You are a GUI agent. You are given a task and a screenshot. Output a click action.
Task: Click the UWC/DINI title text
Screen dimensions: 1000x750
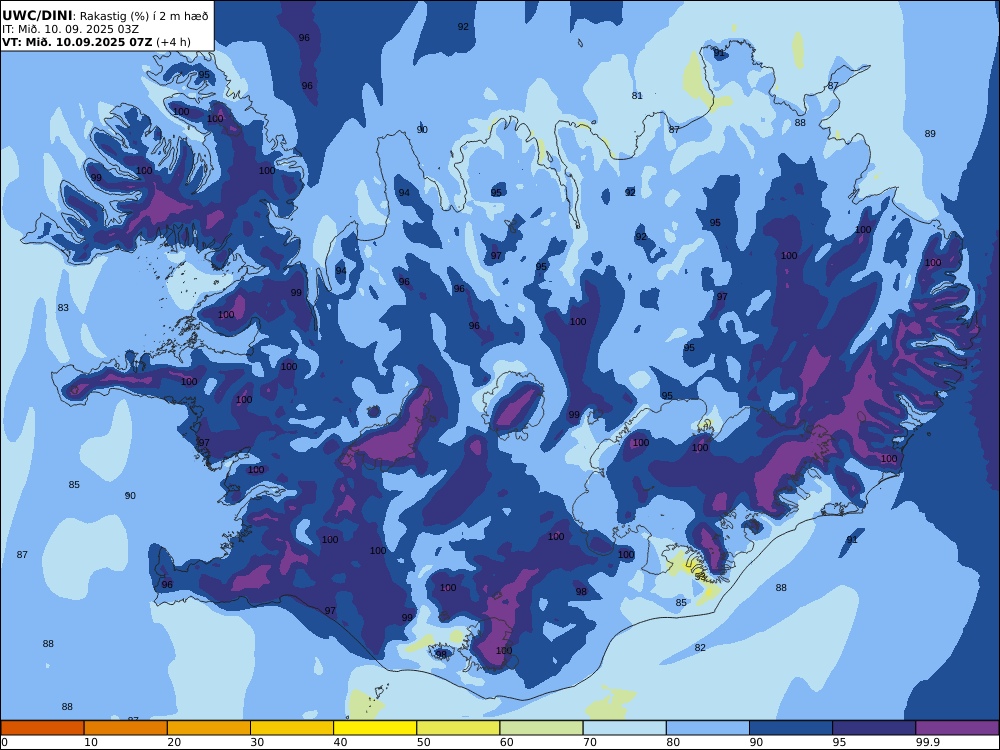(37, 15)
